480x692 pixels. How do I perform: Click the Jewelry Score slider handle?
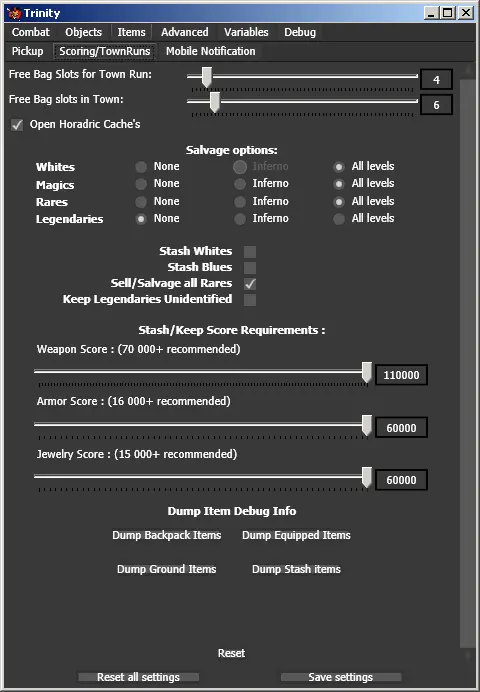[367, 478]
